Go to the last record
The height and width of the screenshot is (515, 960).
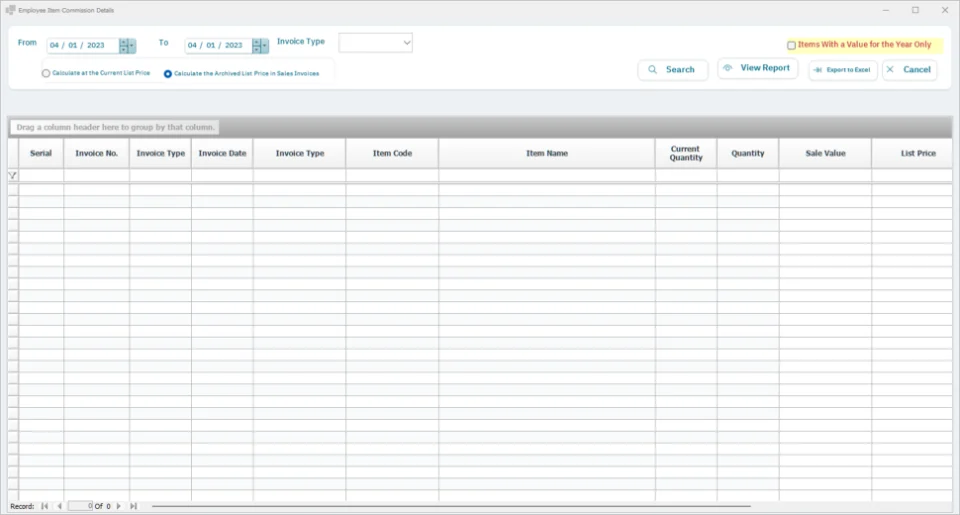[133, 506]
